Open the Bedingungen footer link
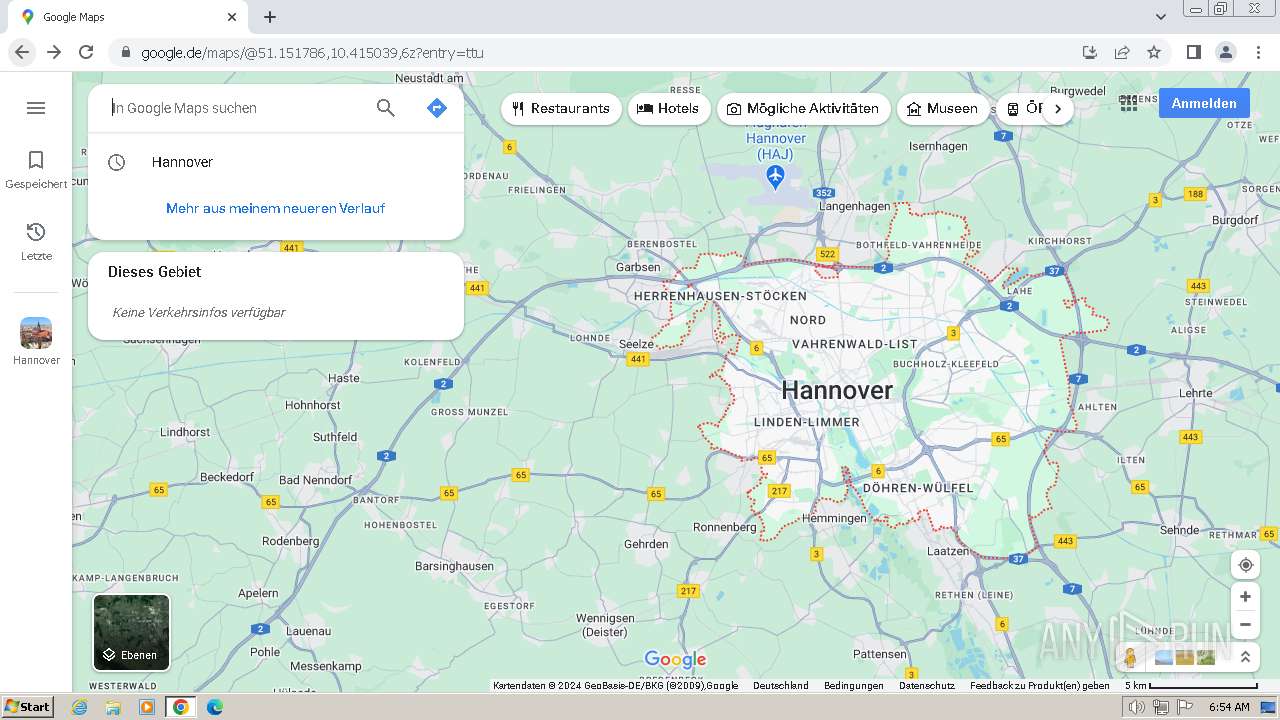 [854, 686]
